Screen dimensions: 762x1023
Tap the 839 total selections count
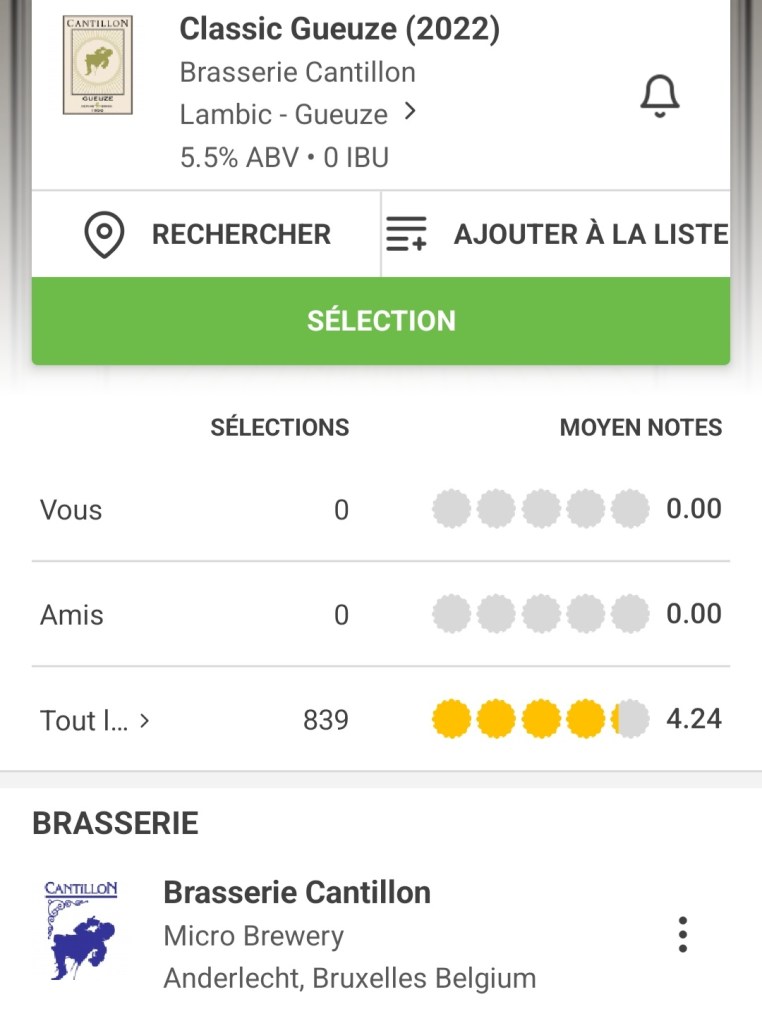325,720
